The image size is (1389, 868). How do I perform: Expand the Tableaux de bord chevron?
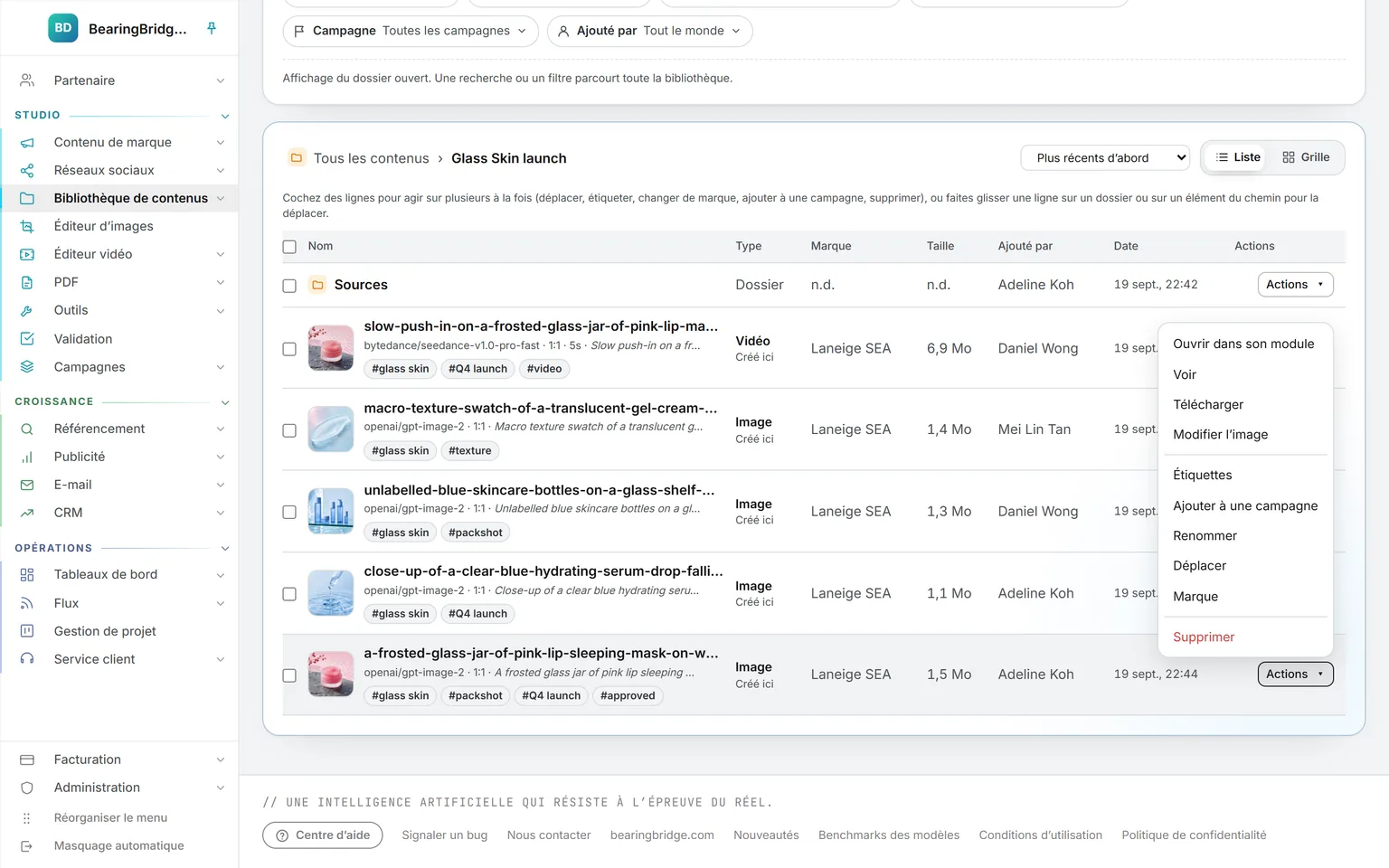click(x=221, y=575)
